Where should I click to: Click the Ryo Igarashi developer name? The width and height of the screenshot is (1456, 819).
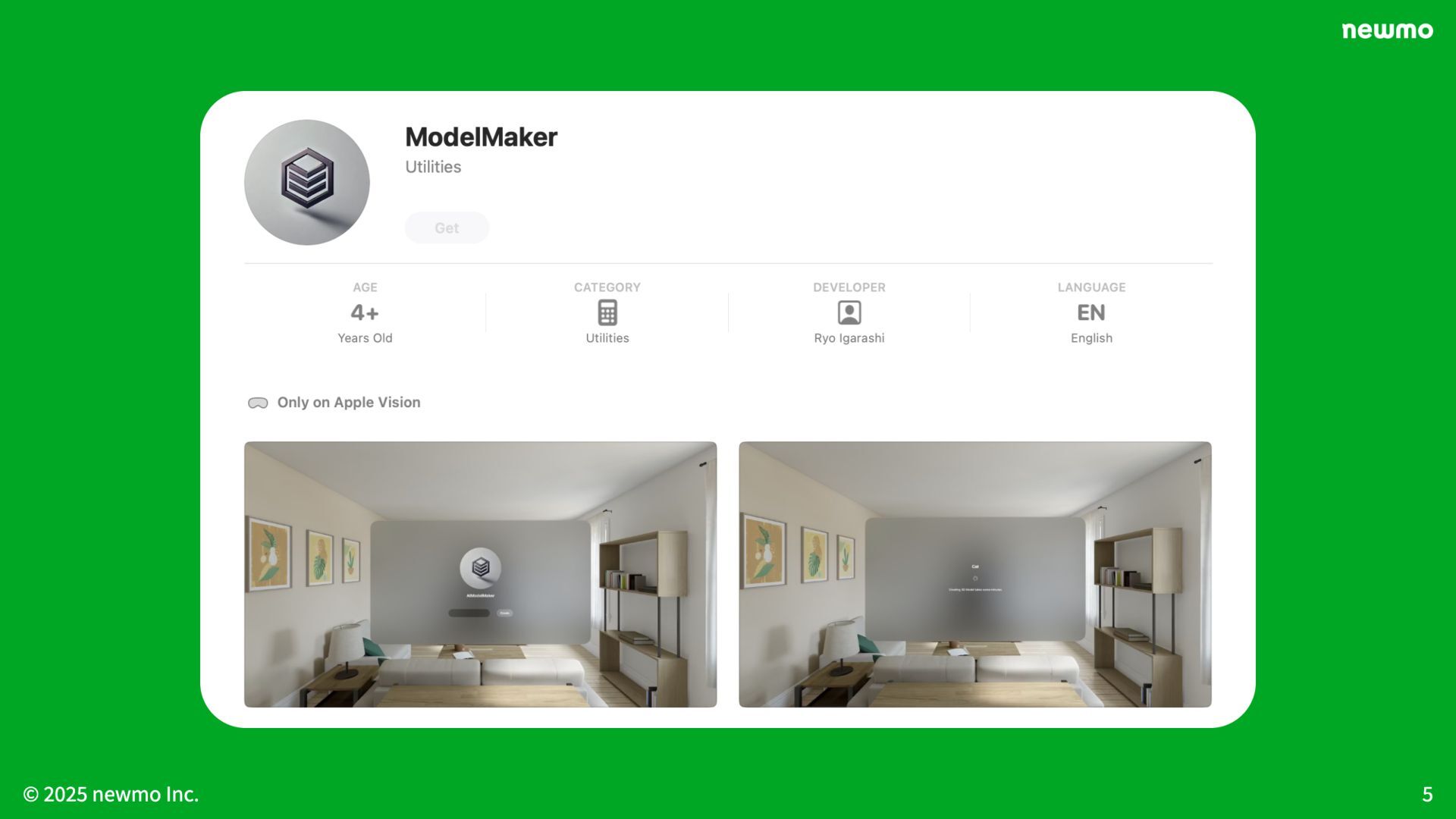849,338
